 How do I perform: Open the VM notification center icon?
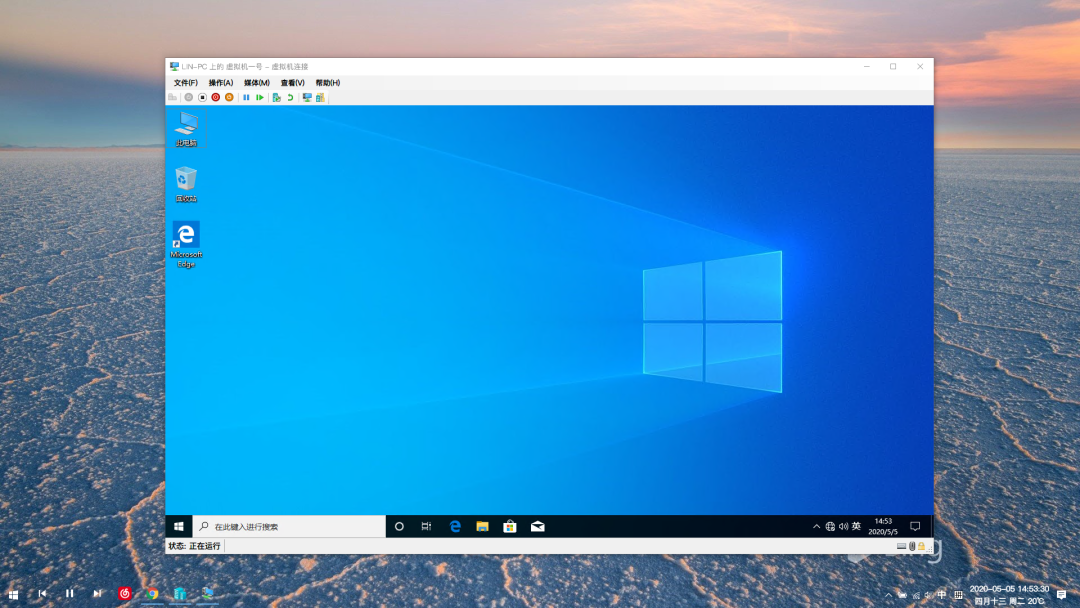(915, 527)
